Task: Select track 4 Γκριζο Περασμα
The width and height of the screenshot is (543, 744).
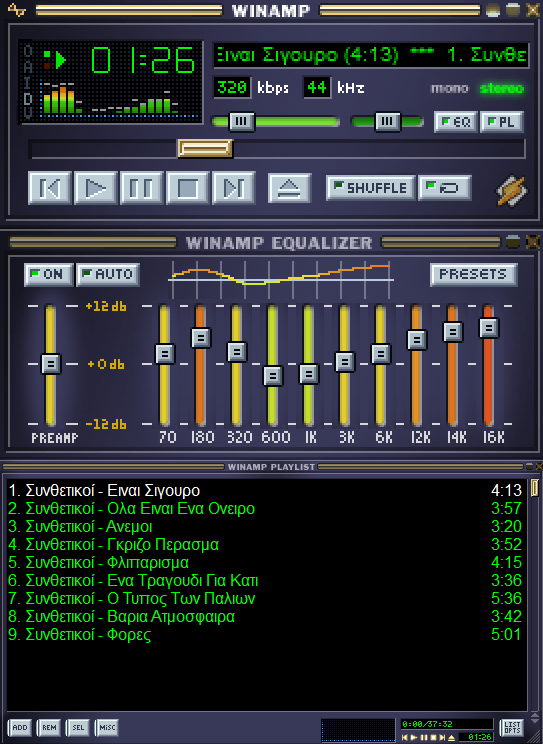Action: click(264, 544)
